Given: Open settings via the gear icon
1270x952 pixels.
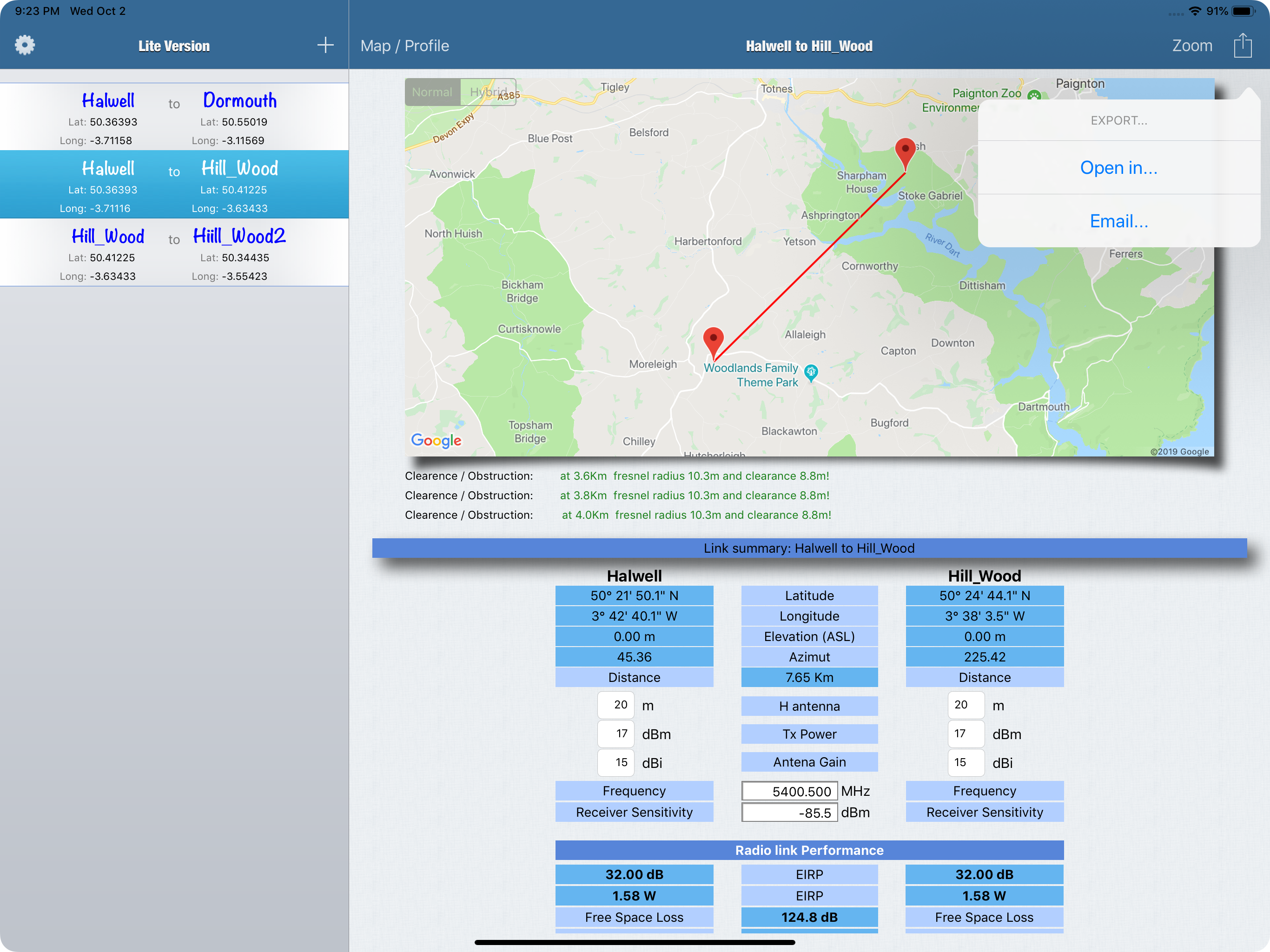Looking at the screenshot, I should (x=25, y=46).
